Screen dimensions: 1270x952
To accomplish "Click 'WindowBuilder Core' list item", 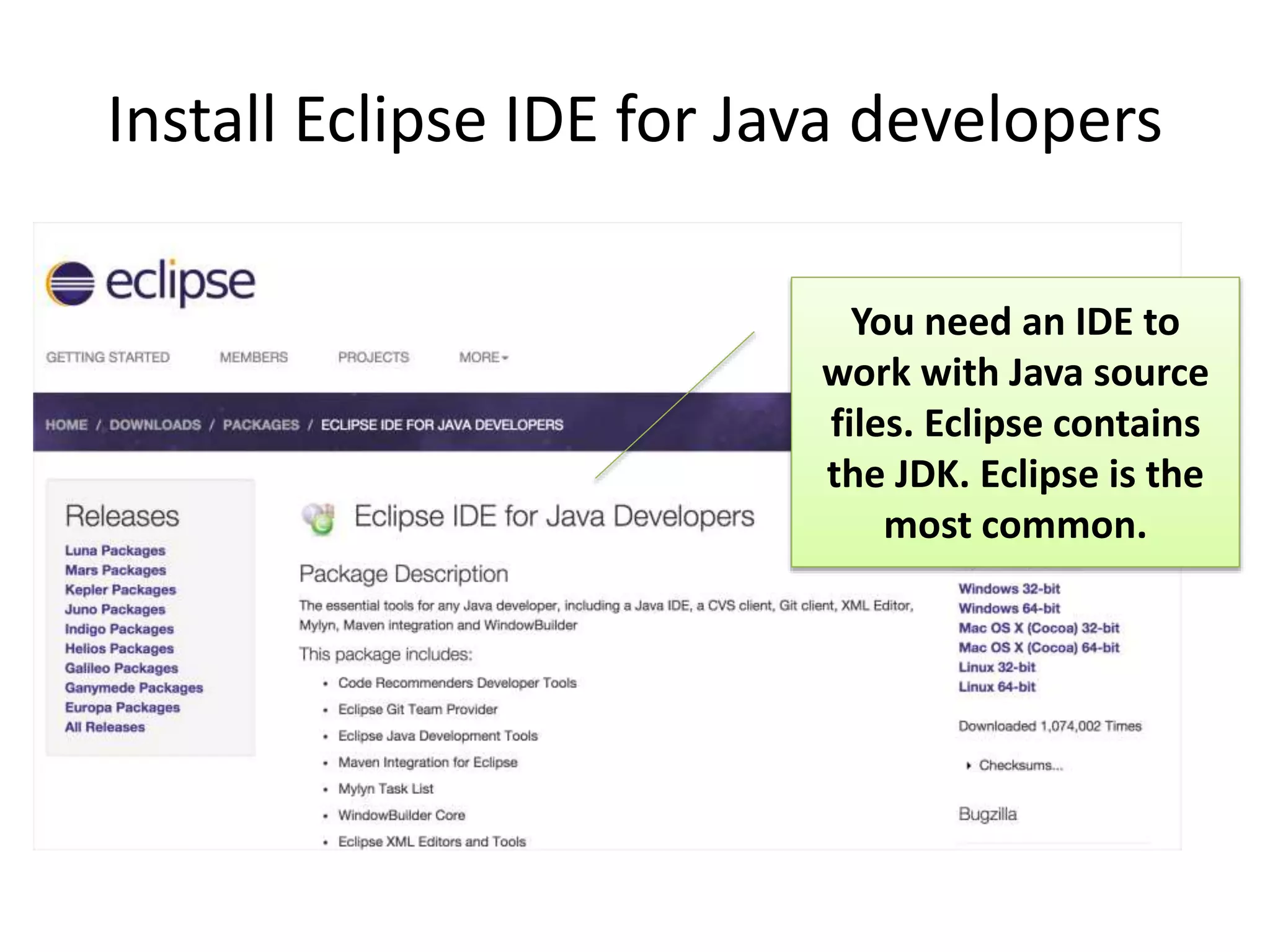I will [402, 816].
